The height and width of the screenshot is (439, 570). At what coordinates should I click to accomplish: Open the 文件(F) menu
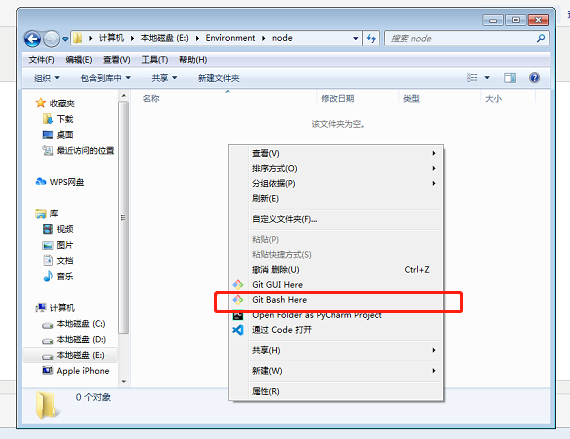41,60
